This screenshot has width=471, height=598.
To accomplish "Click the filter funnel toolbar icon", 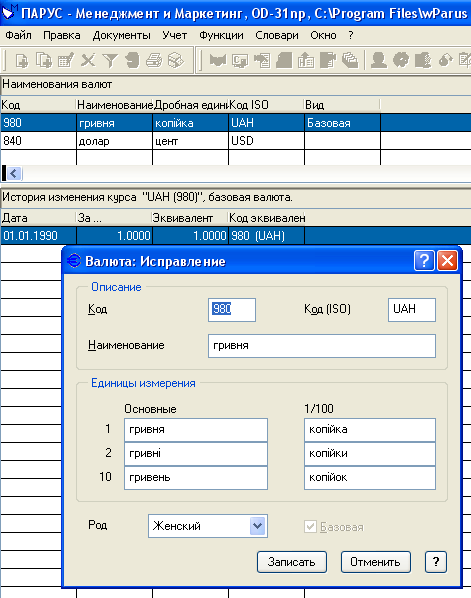I will [x=110, y=61].
